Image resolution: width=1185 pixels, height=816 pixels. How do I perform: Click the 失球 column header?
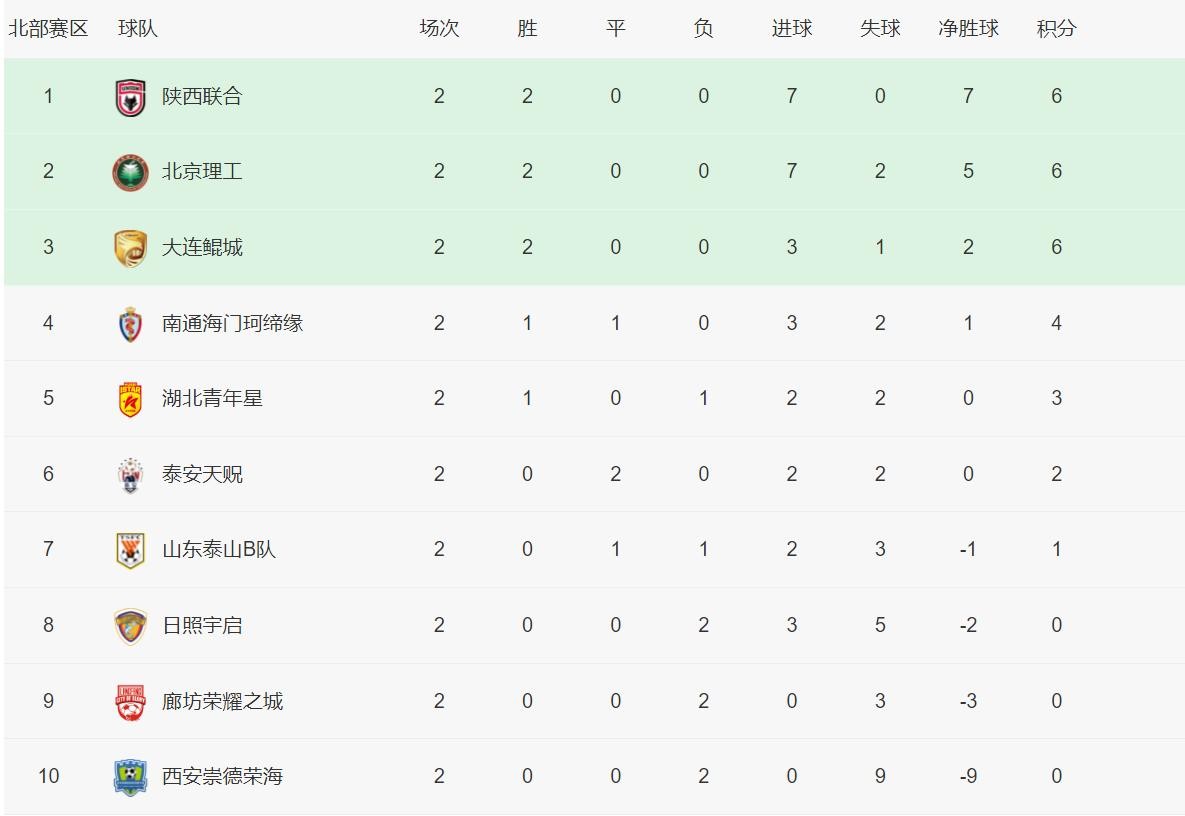[x=880, y=29]
